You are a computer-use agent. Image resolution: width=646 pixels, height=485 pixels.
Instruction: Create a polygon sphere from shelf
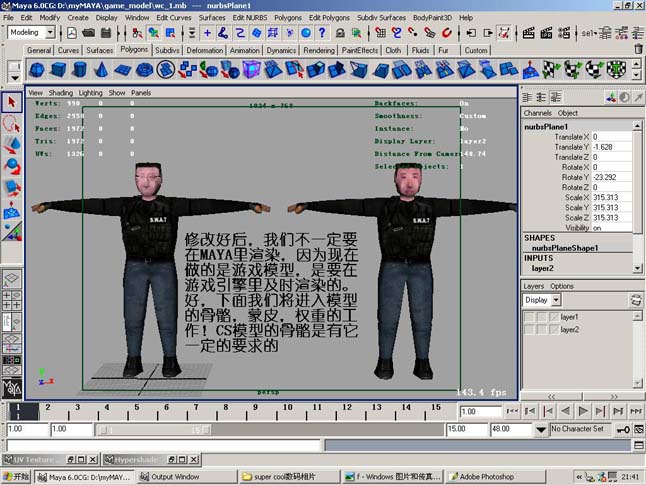tap(37, 70)
